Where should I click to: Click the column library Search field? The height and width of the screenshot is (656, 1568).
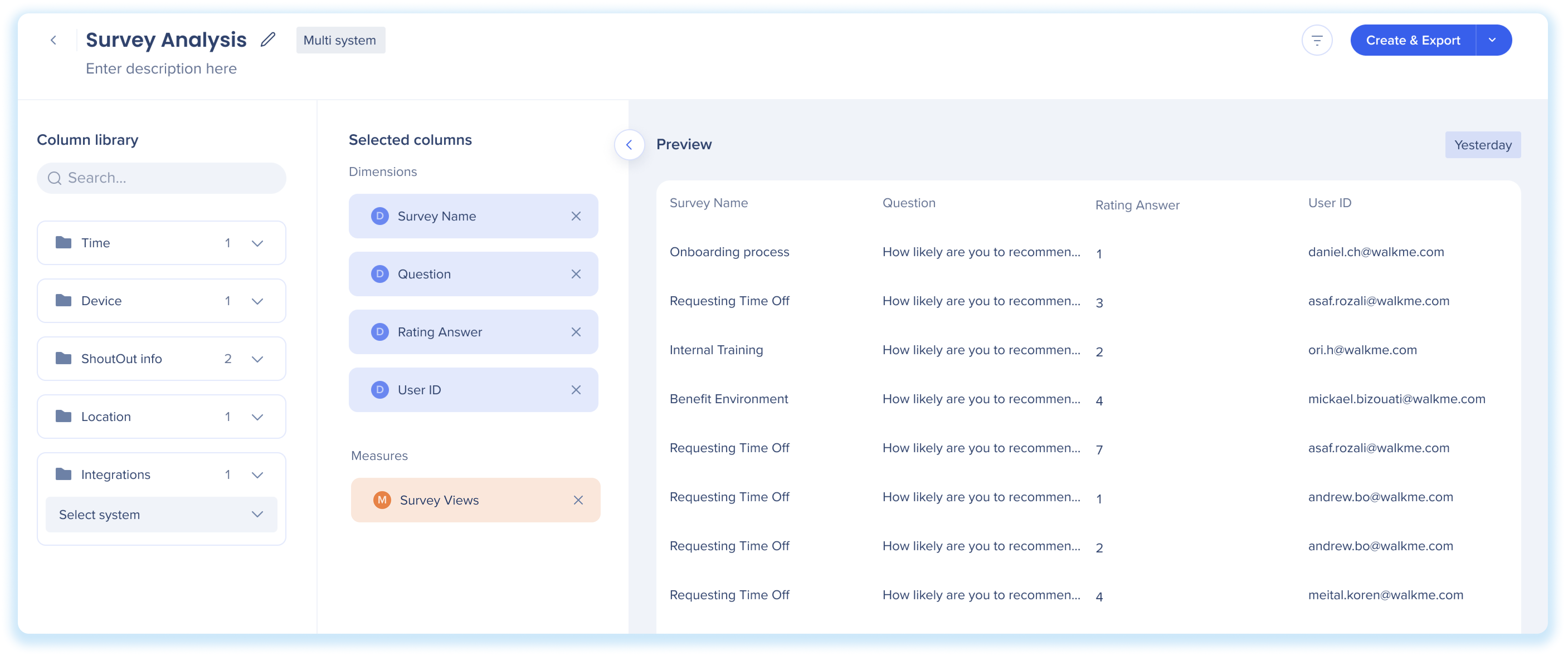coord(161,178)
